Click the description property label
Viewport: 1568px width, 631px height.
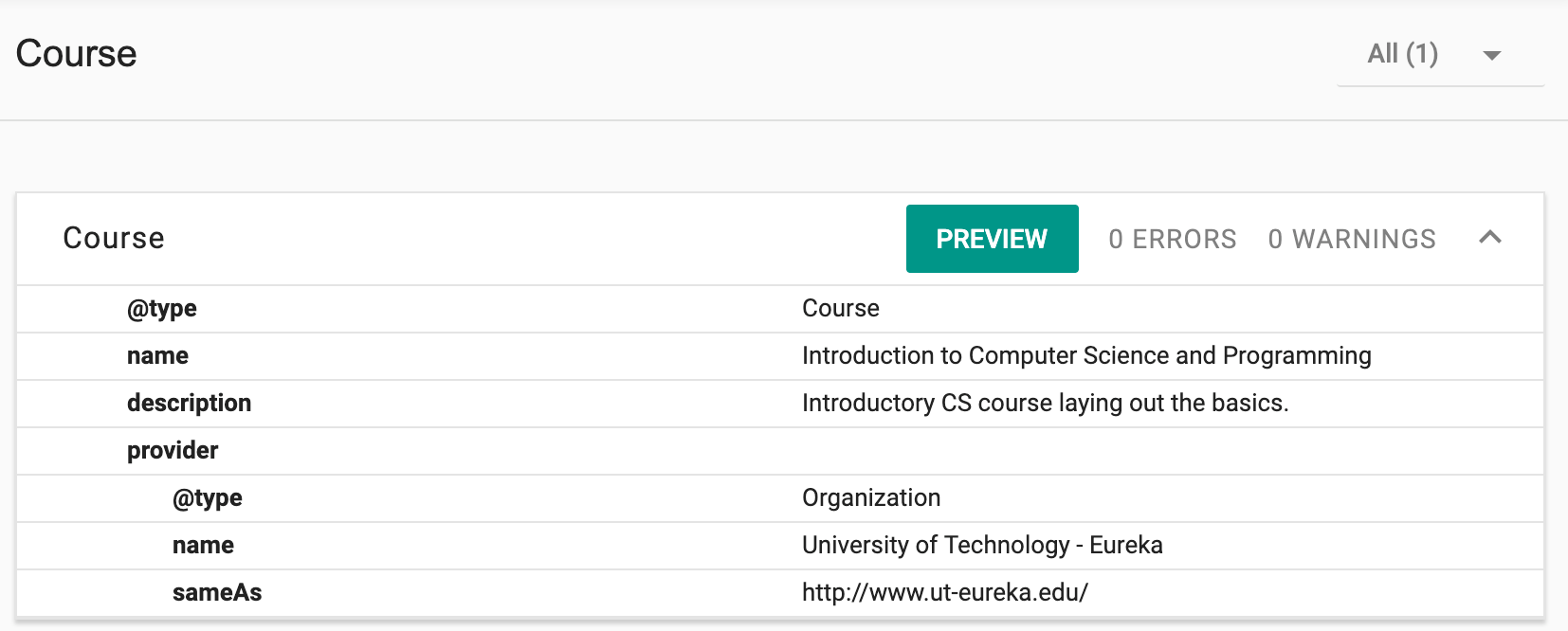coord(189,404)
